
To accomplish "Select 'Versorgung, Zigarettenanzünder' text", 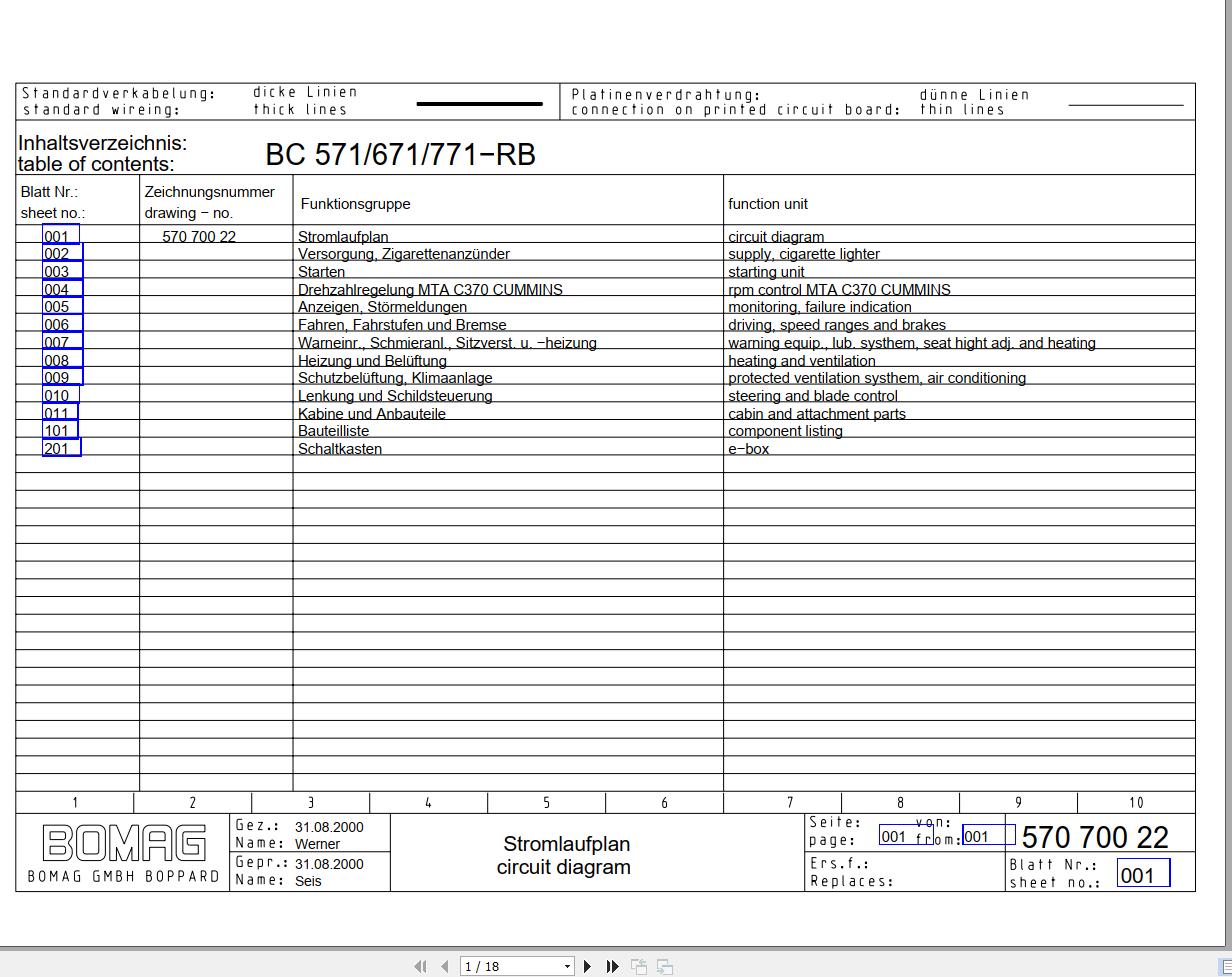I will 404,254.
